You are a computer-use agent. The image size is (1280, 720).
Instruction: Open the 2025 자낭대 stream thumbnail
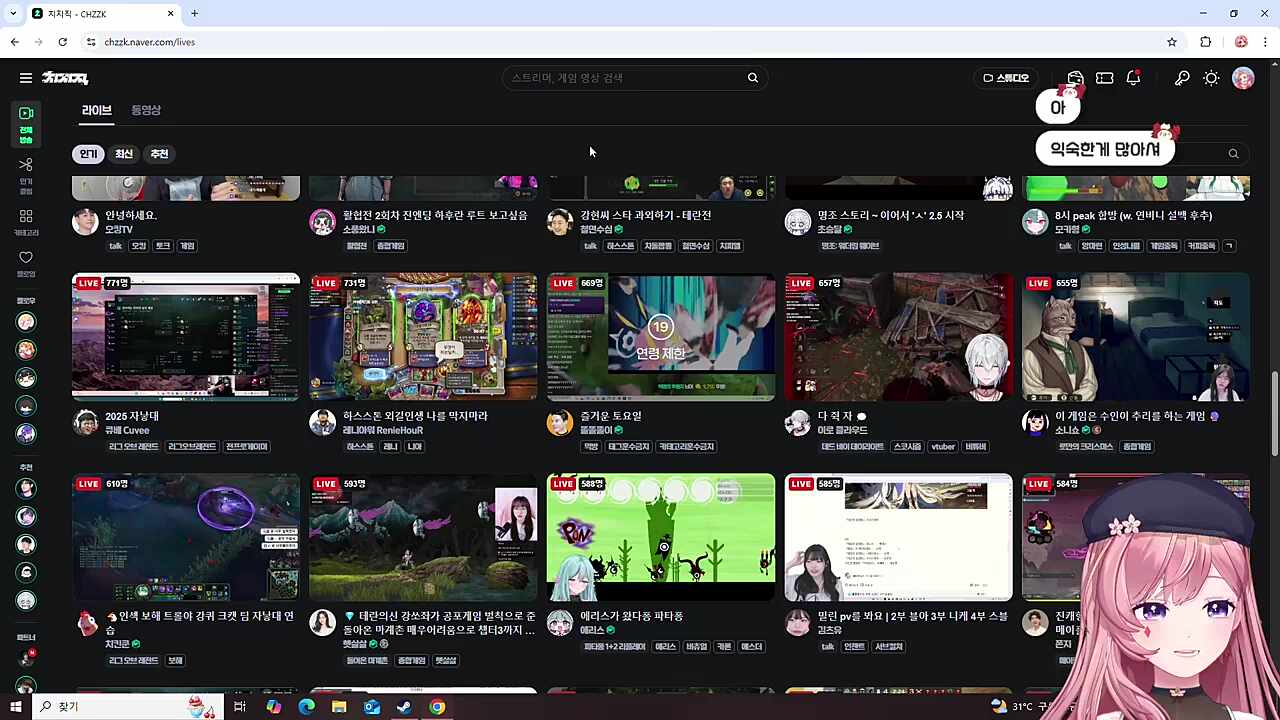(186, 337)
